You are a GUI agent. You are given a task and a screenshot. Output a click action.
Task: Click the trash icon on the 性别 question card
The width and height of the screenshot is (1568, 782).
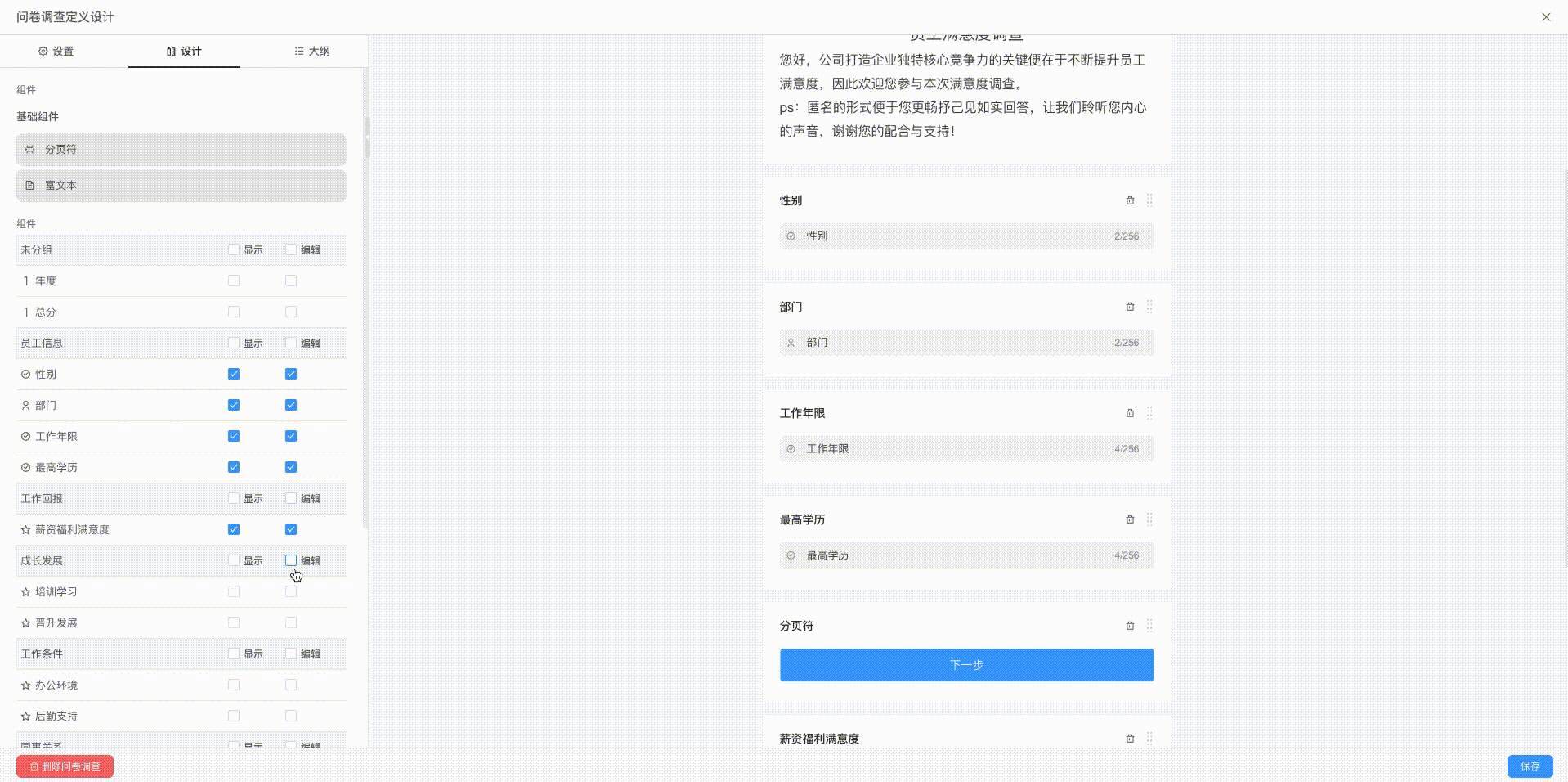(1131, 200)
